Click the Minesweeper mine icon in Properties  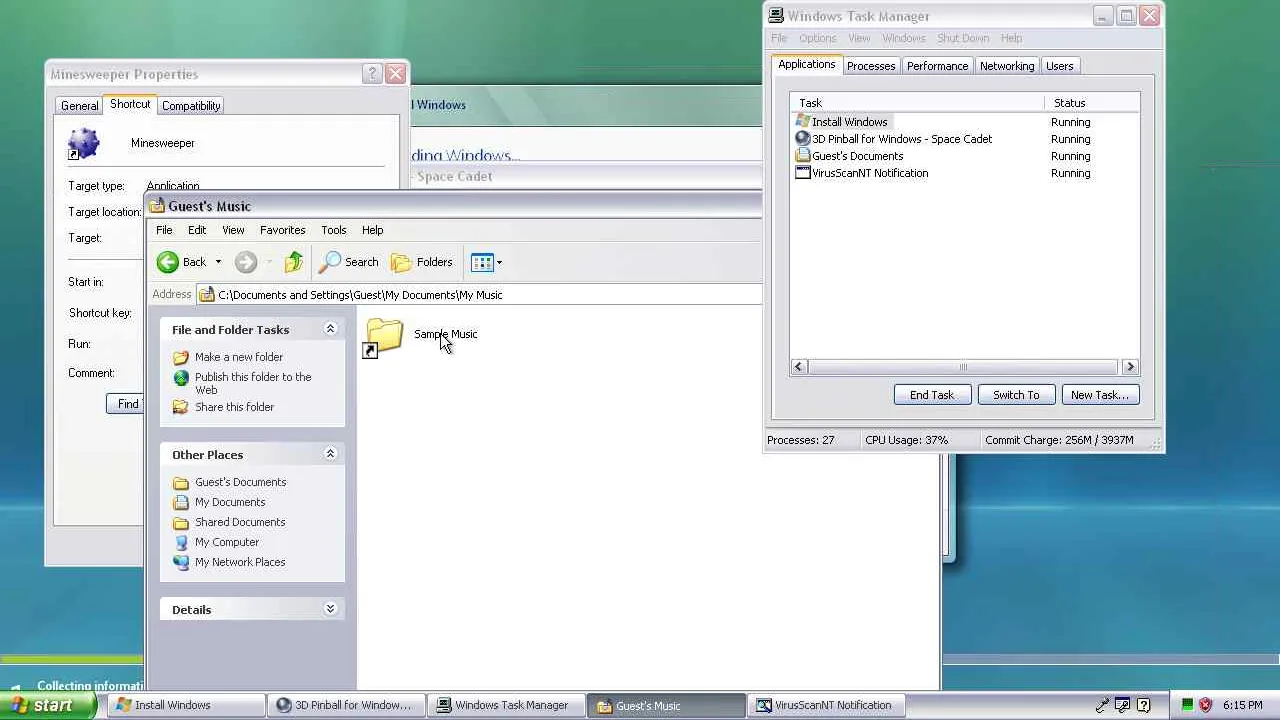(84, 144)
